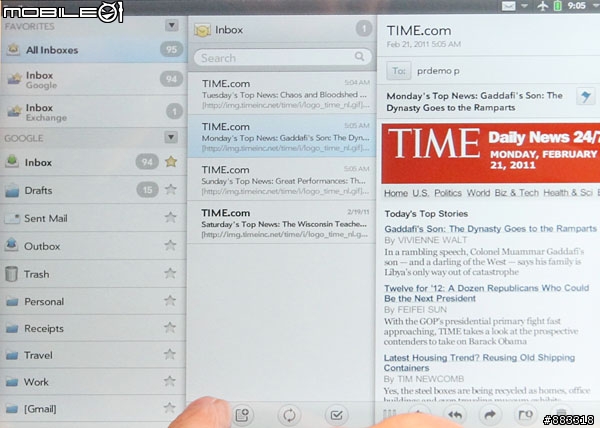Open Gaddafi's Son: The Dynasty article link
This screenshot has width=600, height=428.
click(490, 229)
